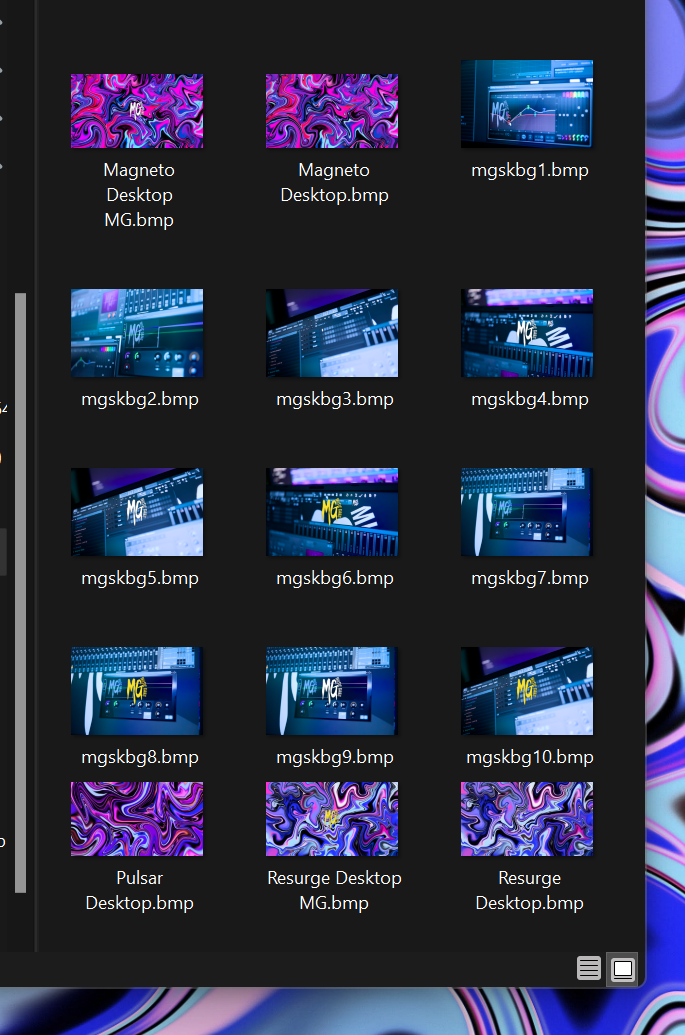Select the mgskbg9.bmp thumbnail
This screenshot has height=1035, width=685.
pyautogui.click(x=332, y=691)
